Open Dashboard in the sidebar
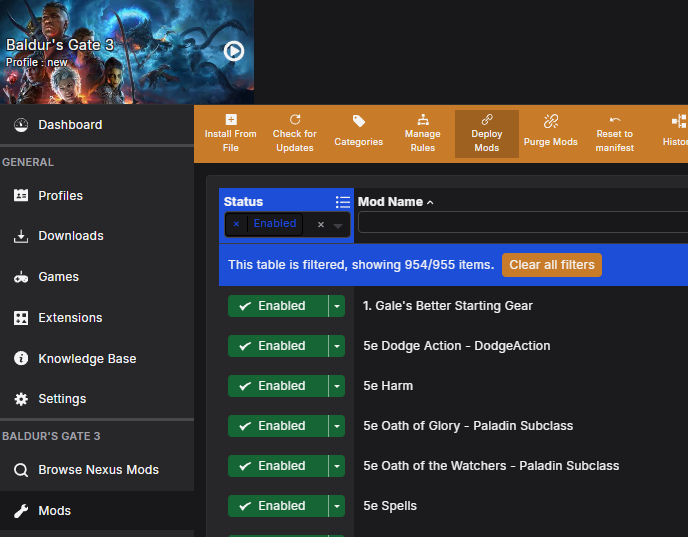The image size is (688, 537). pos(70,125)
